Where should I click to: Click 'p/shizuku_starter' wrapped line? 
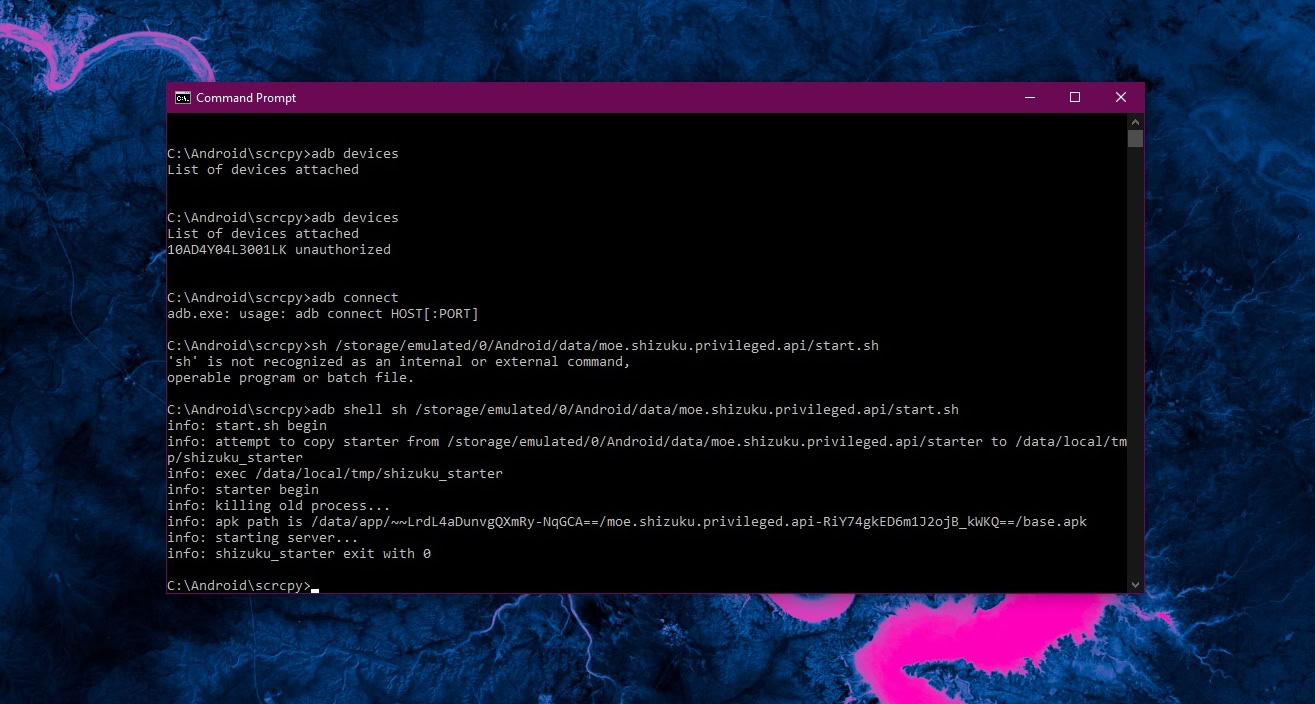pos(235,458)
